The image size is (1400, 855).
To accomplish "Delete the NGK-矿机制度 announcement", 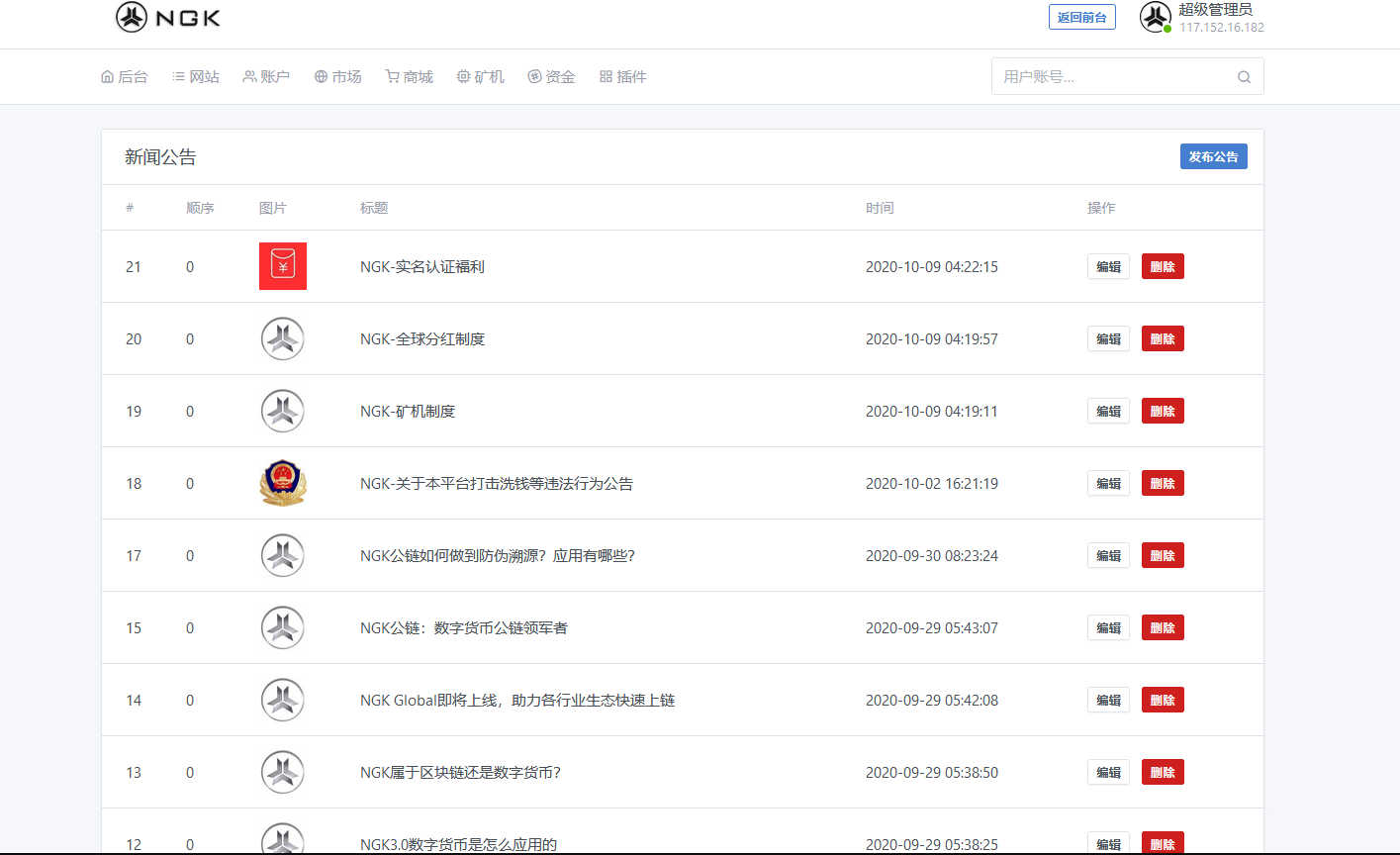I will tap(1163, 411).
